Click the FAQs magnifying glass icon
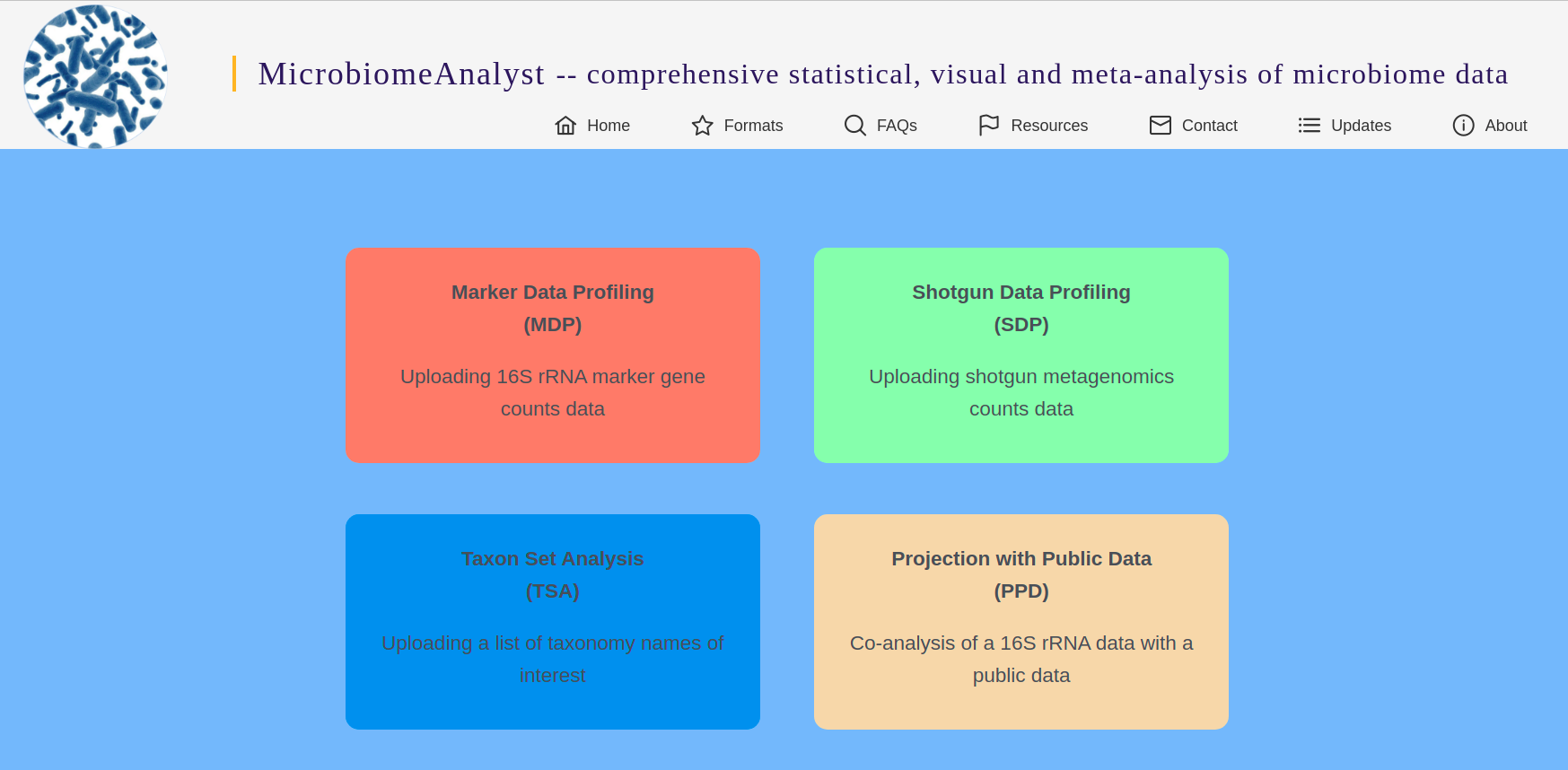This screenshot has height=770, width=1568. (x=853, y=126)
